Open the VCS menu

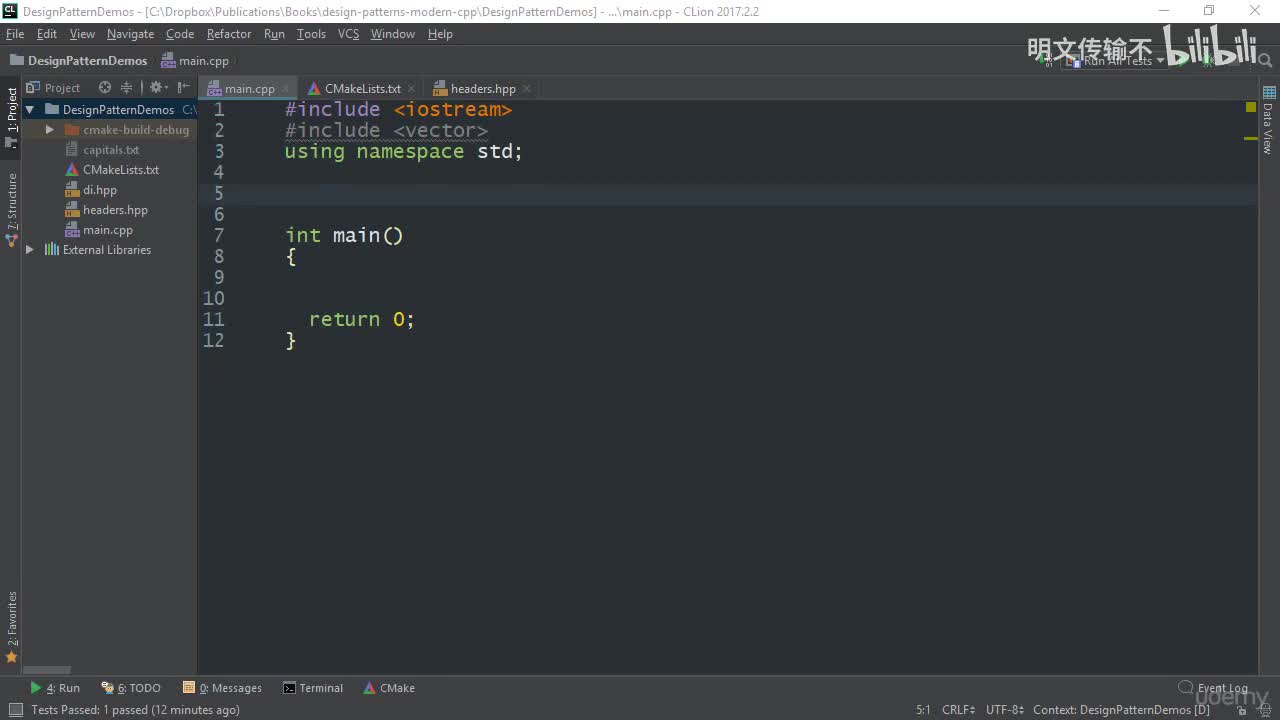pyautogui.click(x=348, y=34)
